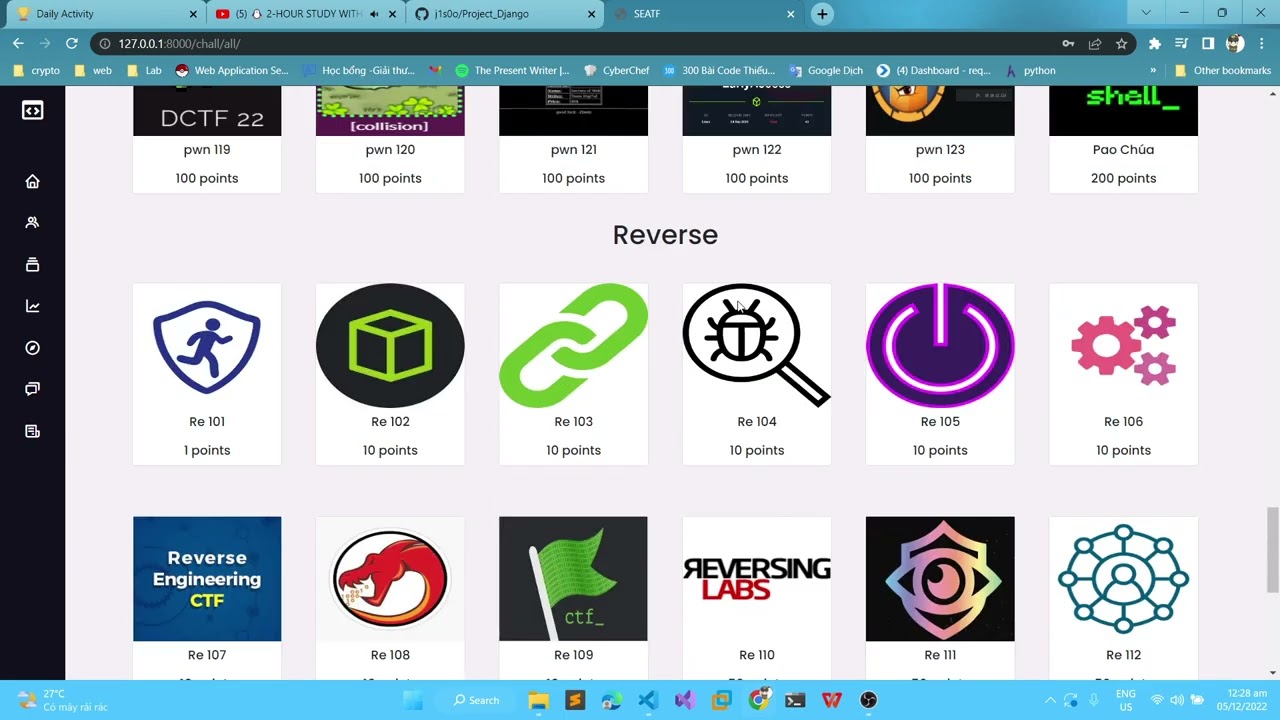The width and height of the screenshot is (1280, 720).
Task: Open the Re 104 bug magnifier thumbnail
Action: [x=756, y=346]
